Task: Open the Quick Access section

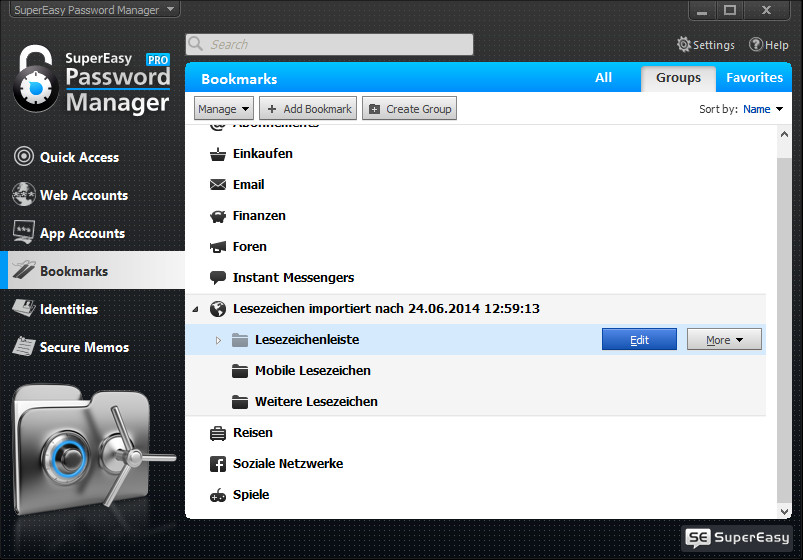Action: tap(92, 157)
